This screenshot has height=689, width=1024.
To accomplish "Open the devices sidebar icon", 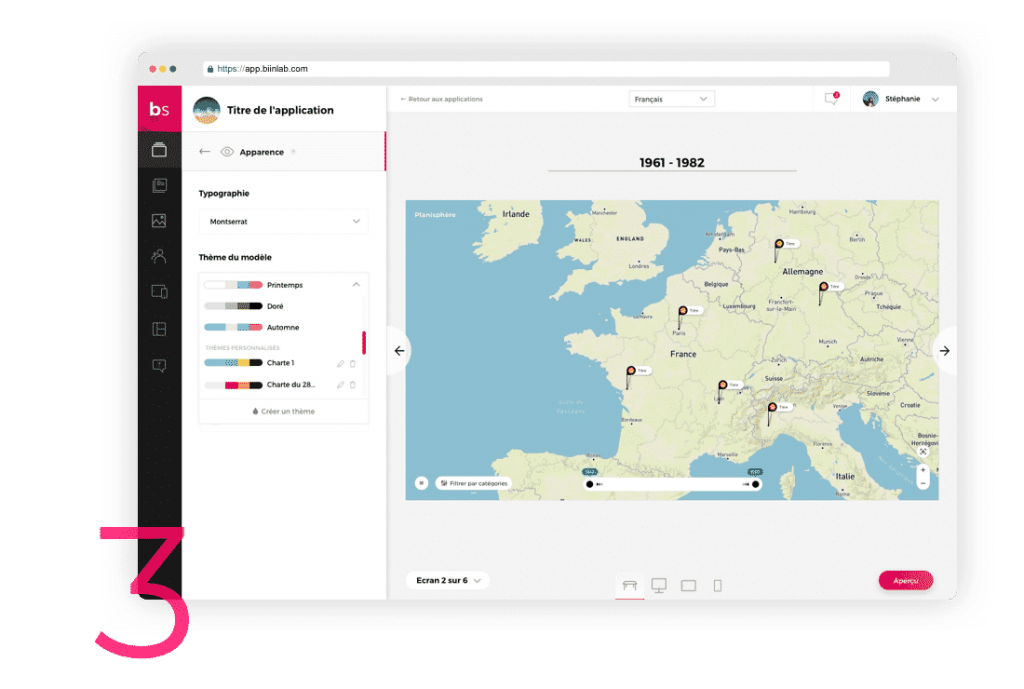I will click(x=159, y=291).
